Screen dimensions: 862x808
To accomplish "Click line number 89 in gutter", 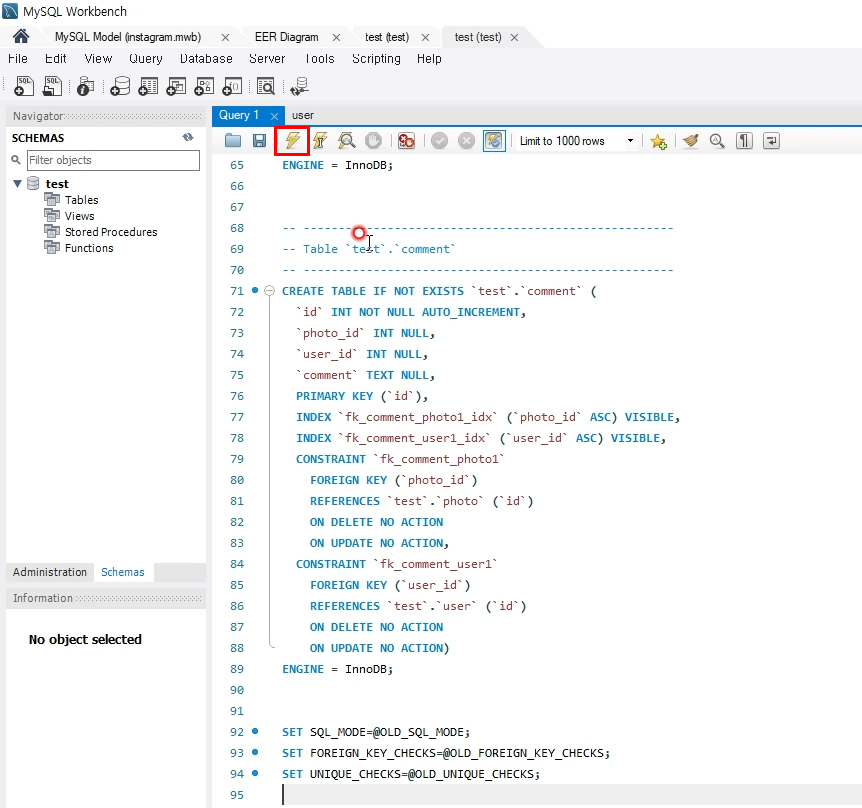I will point(237,669).
